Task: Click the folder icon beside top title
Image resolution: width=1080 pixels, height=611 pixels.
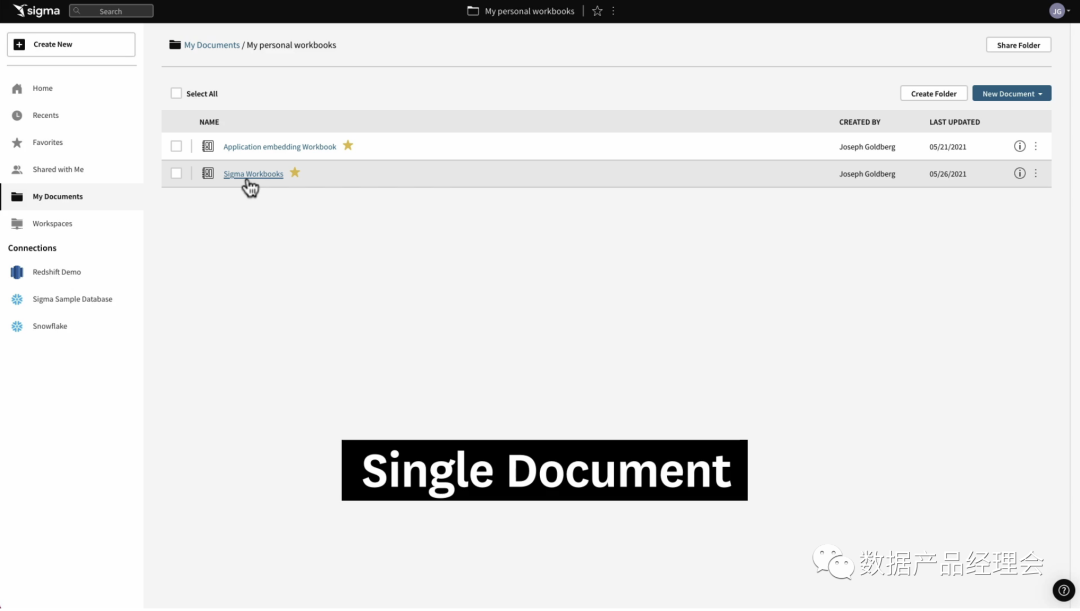Action: tap(472, 11)
